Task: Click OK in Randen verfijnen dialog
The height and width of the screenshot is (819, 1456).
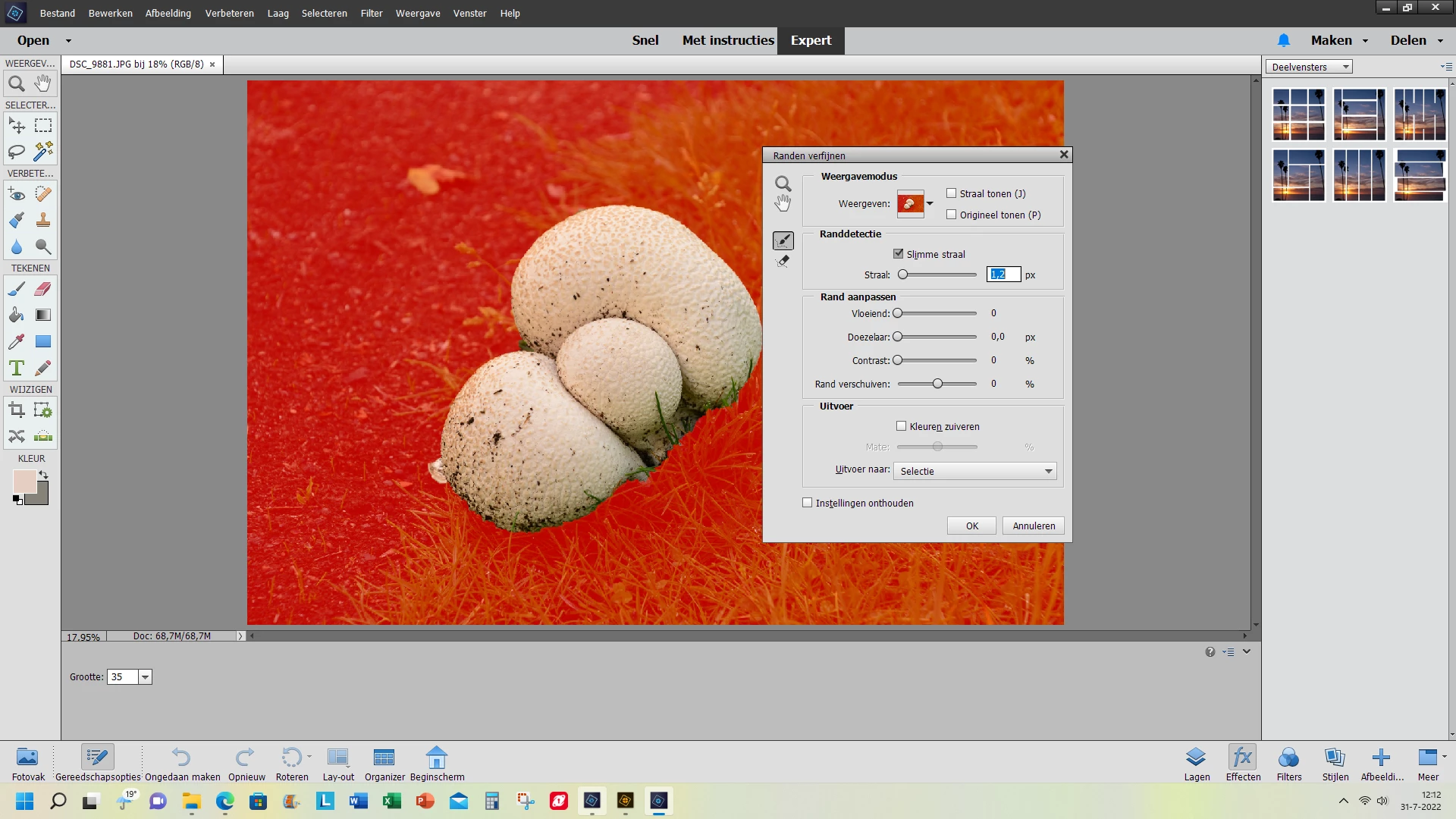Action: [971, 526]
